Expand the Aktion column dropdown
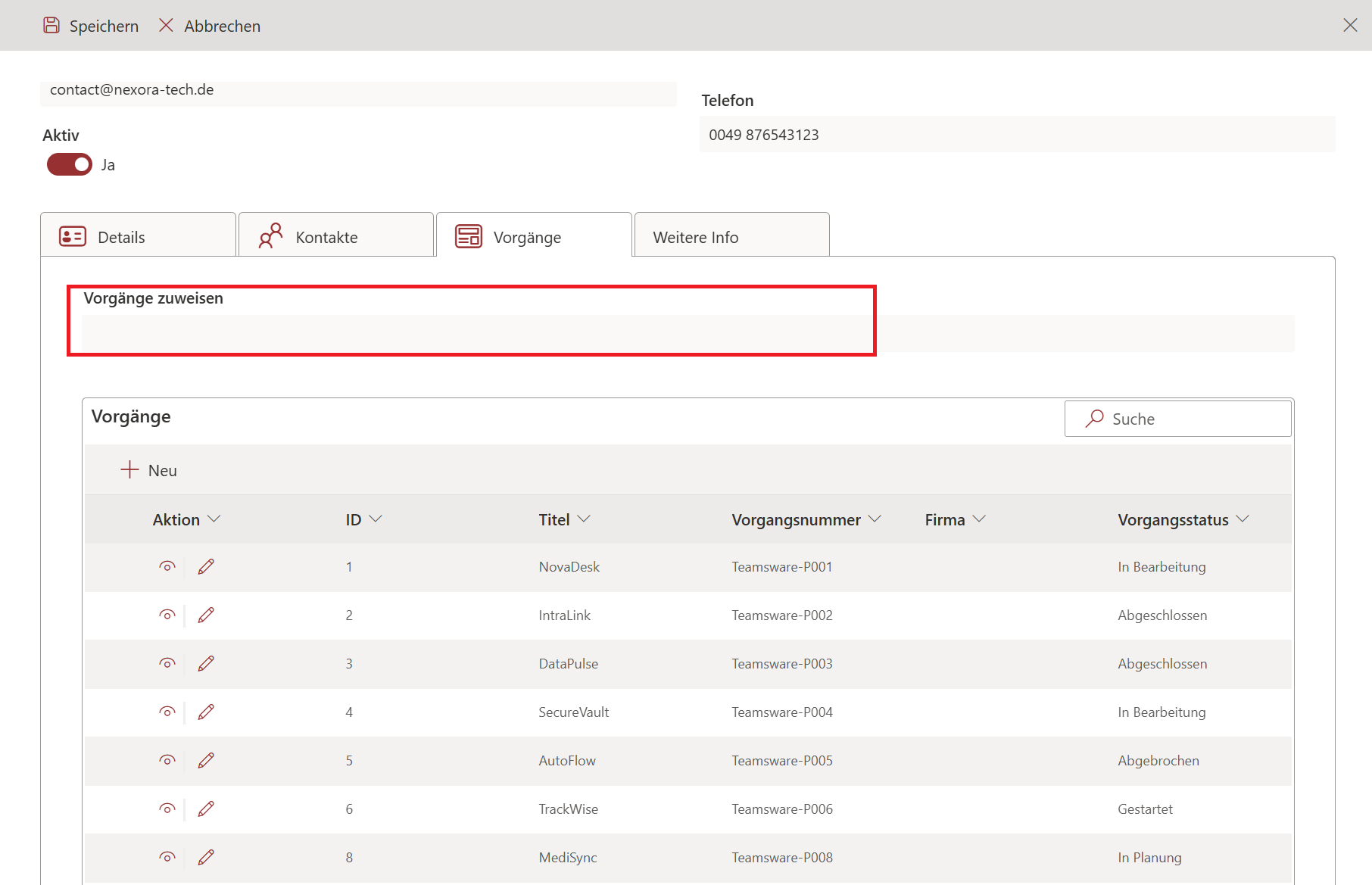The height and width of the screenshot is (885, 1372). [214, 519]
